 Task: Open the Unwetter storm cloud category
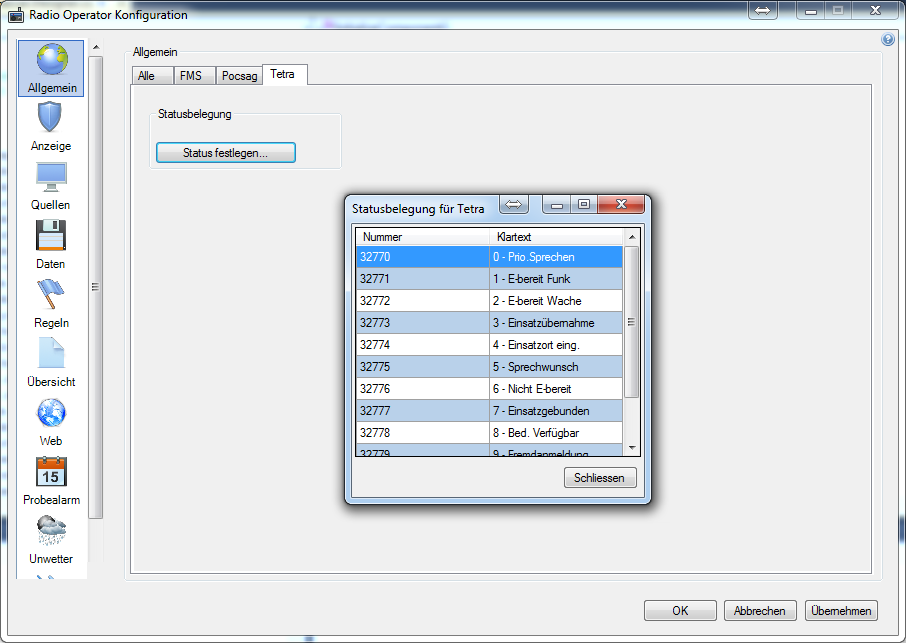(x=50, y=539)
